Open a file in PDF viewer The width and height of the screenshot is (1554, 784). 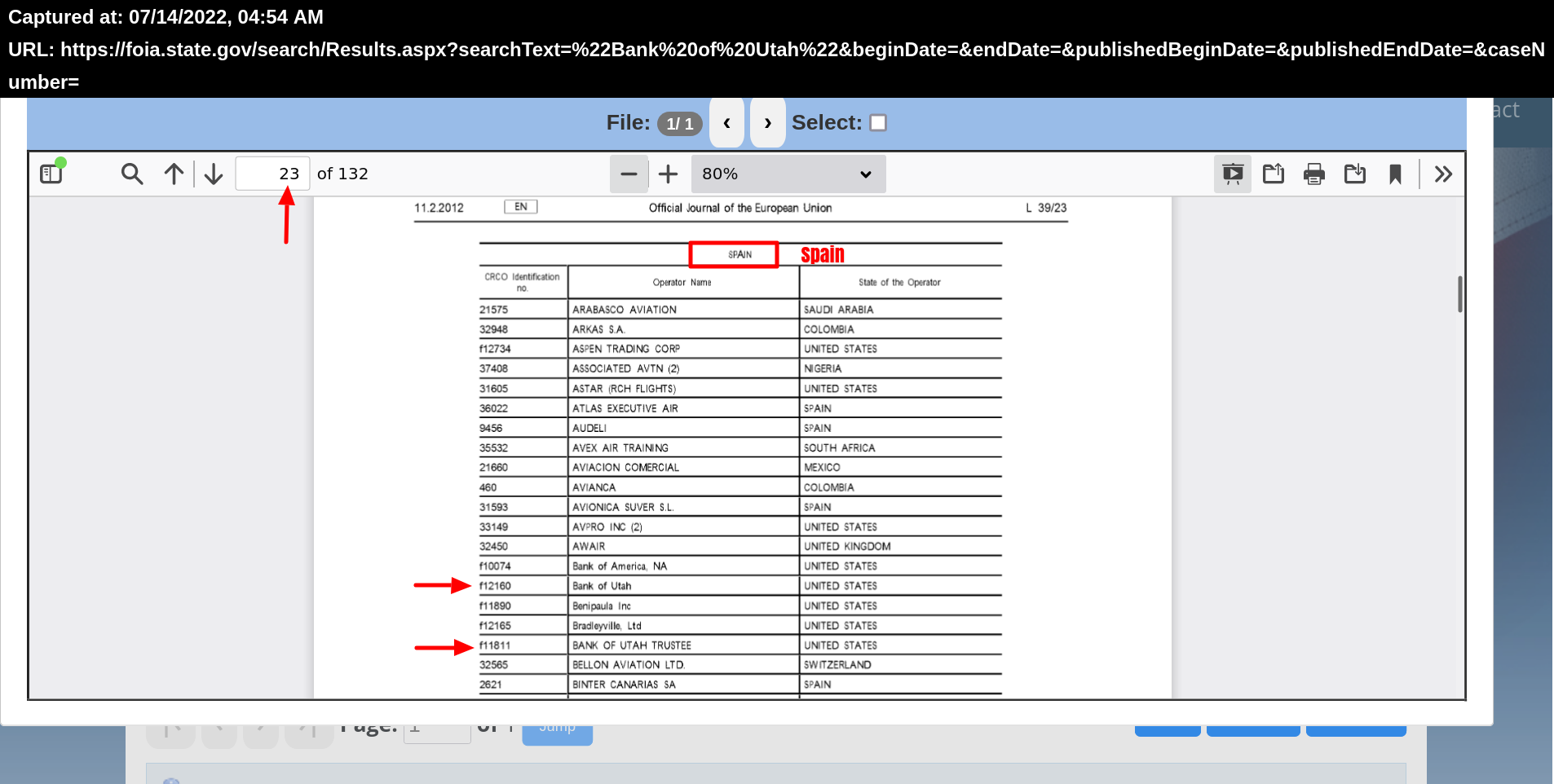point(1274,174)
